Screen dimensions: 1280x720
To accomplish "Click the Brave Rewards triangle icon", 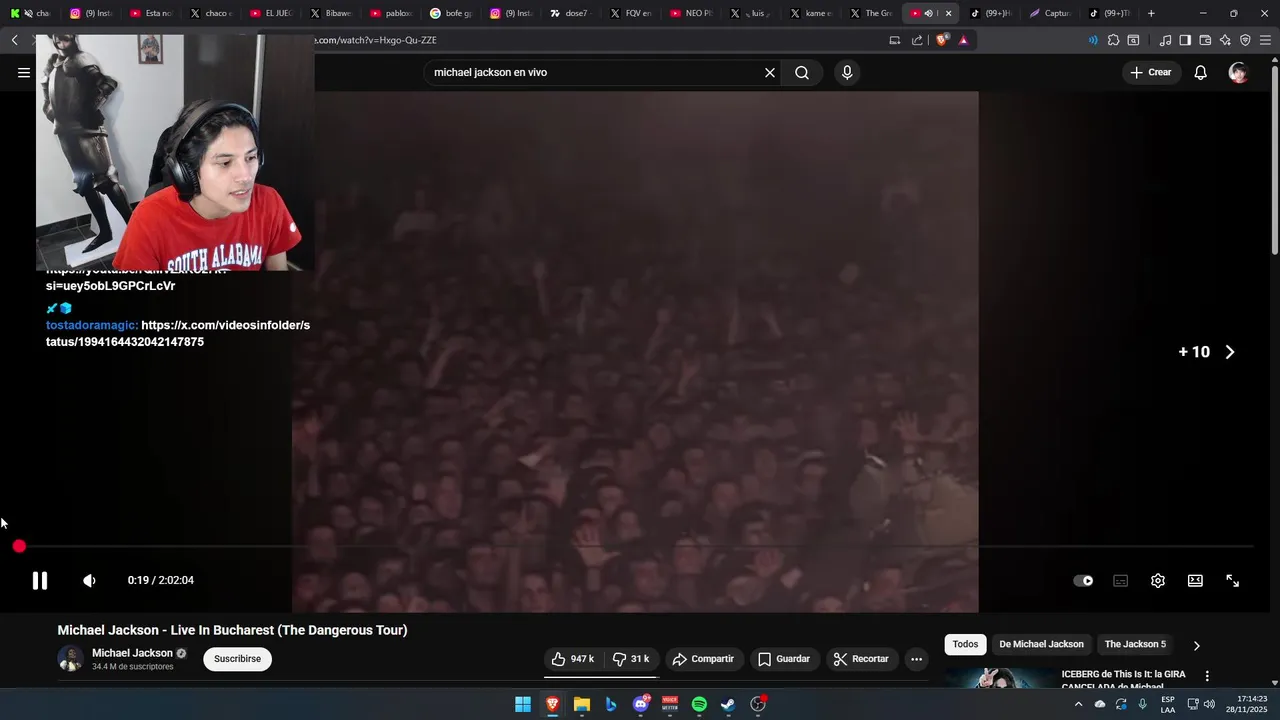I will click(963, 40).
